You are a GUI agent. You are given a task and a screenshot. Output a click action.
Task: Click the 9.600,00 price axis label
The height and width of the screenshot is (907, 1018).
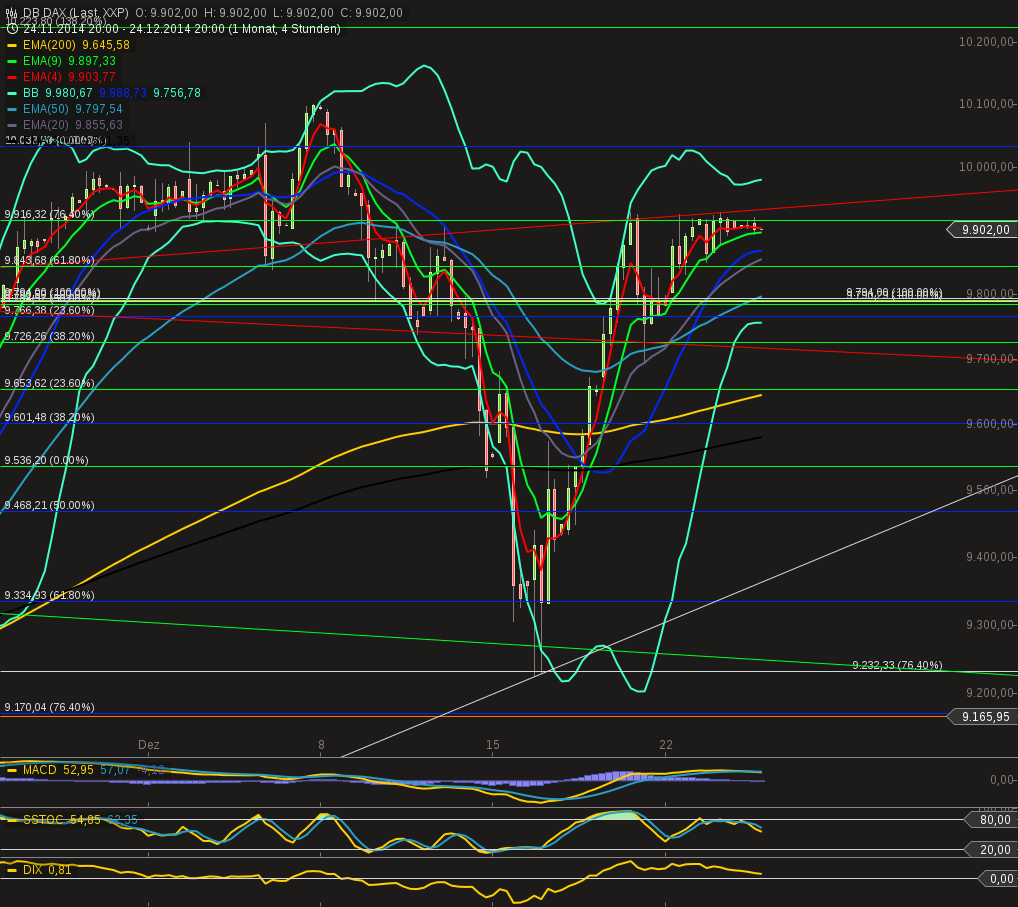coord(990,424)
